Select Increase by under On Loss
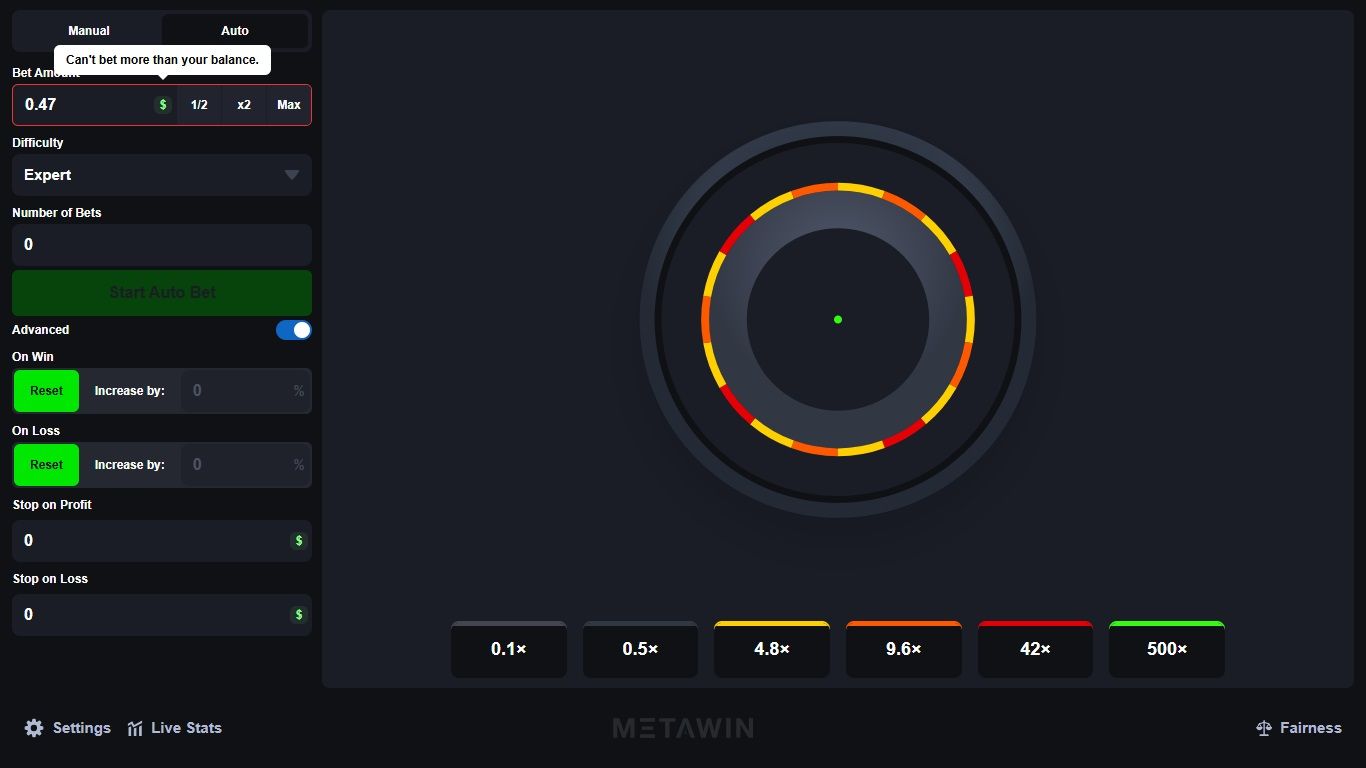The width and height of the screenshot is (1366, 768). click(x=130, y=465)
